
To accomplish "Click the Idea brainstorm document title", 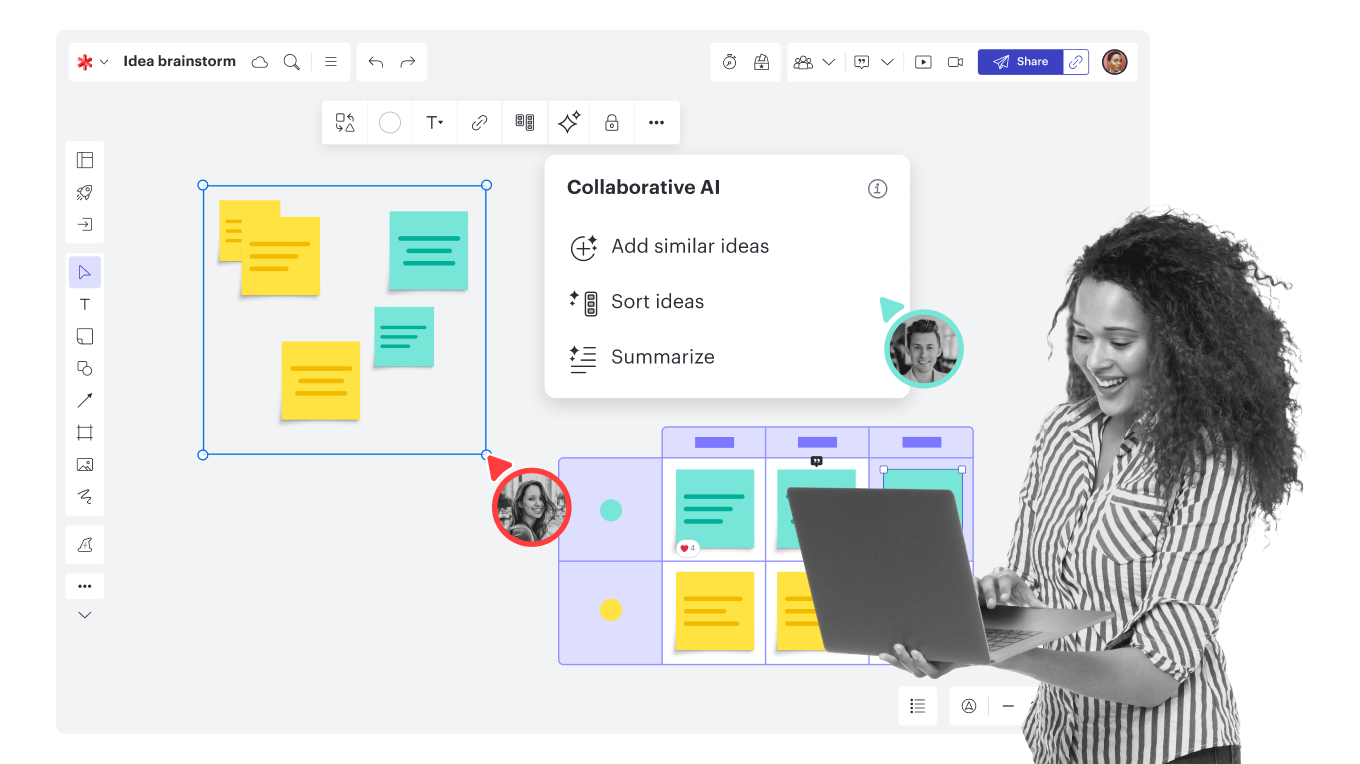I will click(179, 62).
